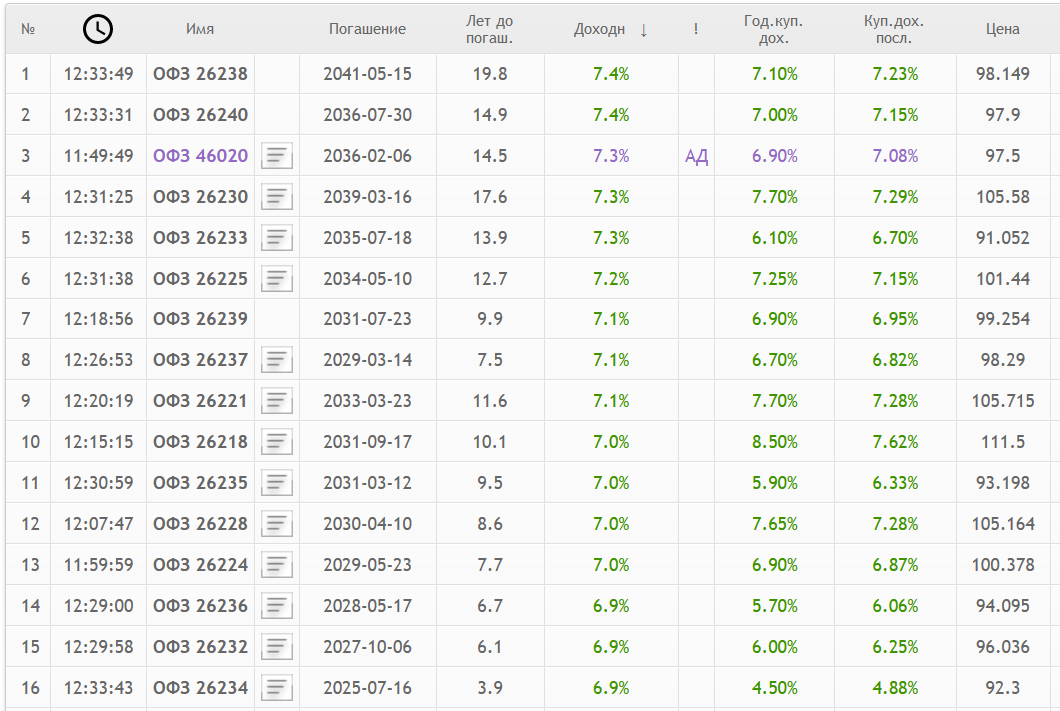Viewport: 1060px width, 711px height.
Task: Select time cell 12:07:47
Action: point(98,524)
